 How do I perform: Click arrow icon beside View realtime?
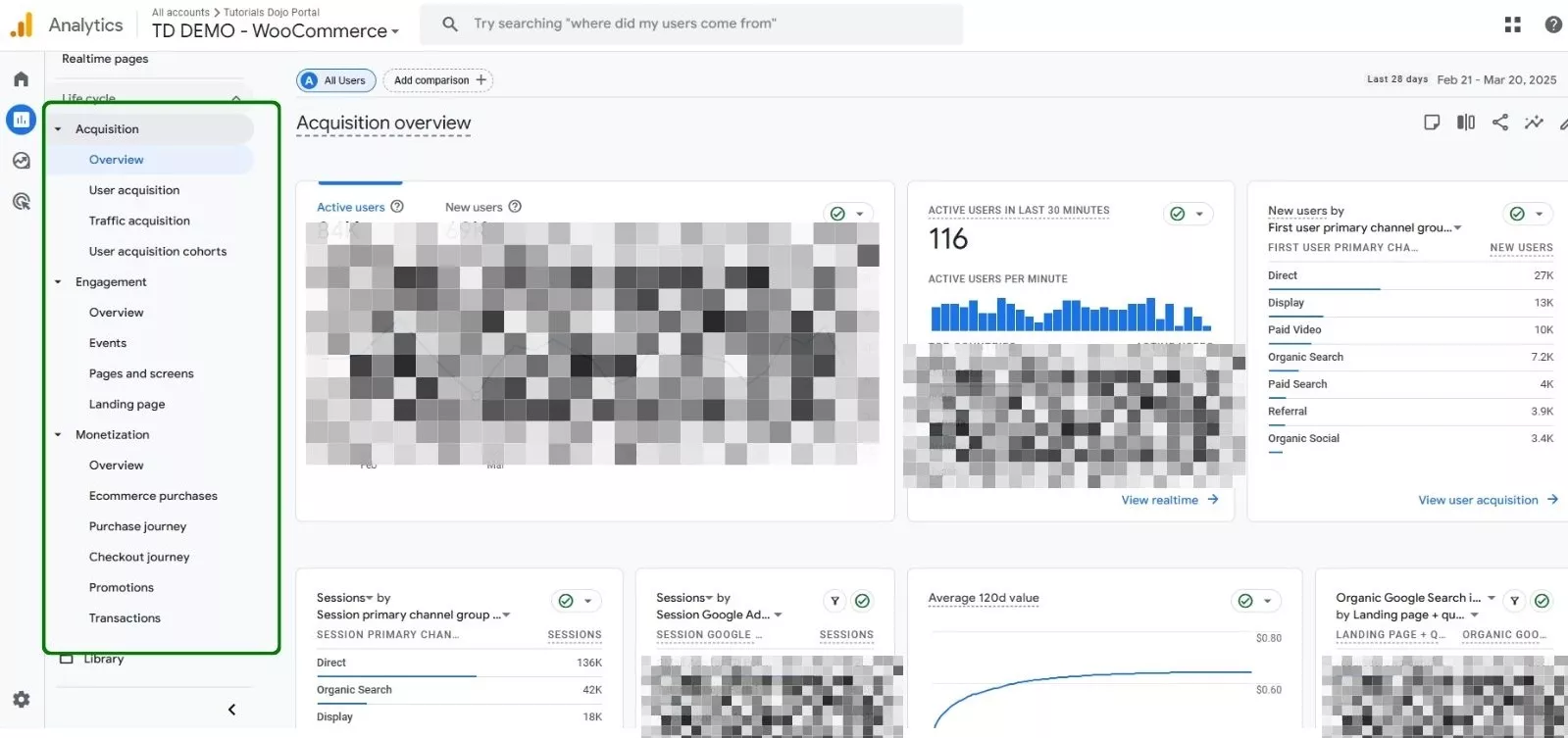[1213, 500]
